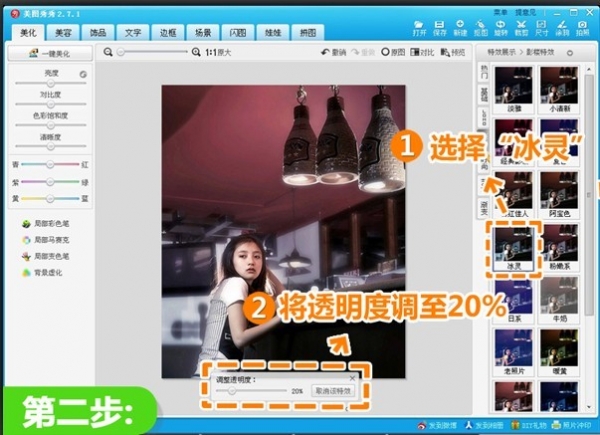Click the 黄-蓝 color balance slider
600x435 pixels.
point(50,199)
